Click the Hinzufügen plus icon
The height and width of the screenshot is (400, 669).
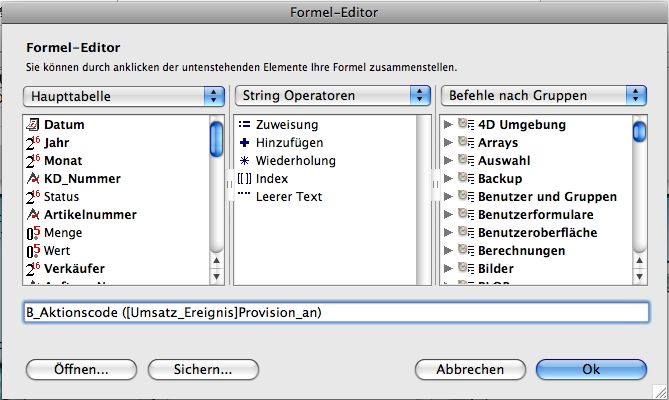pos(243,143)
